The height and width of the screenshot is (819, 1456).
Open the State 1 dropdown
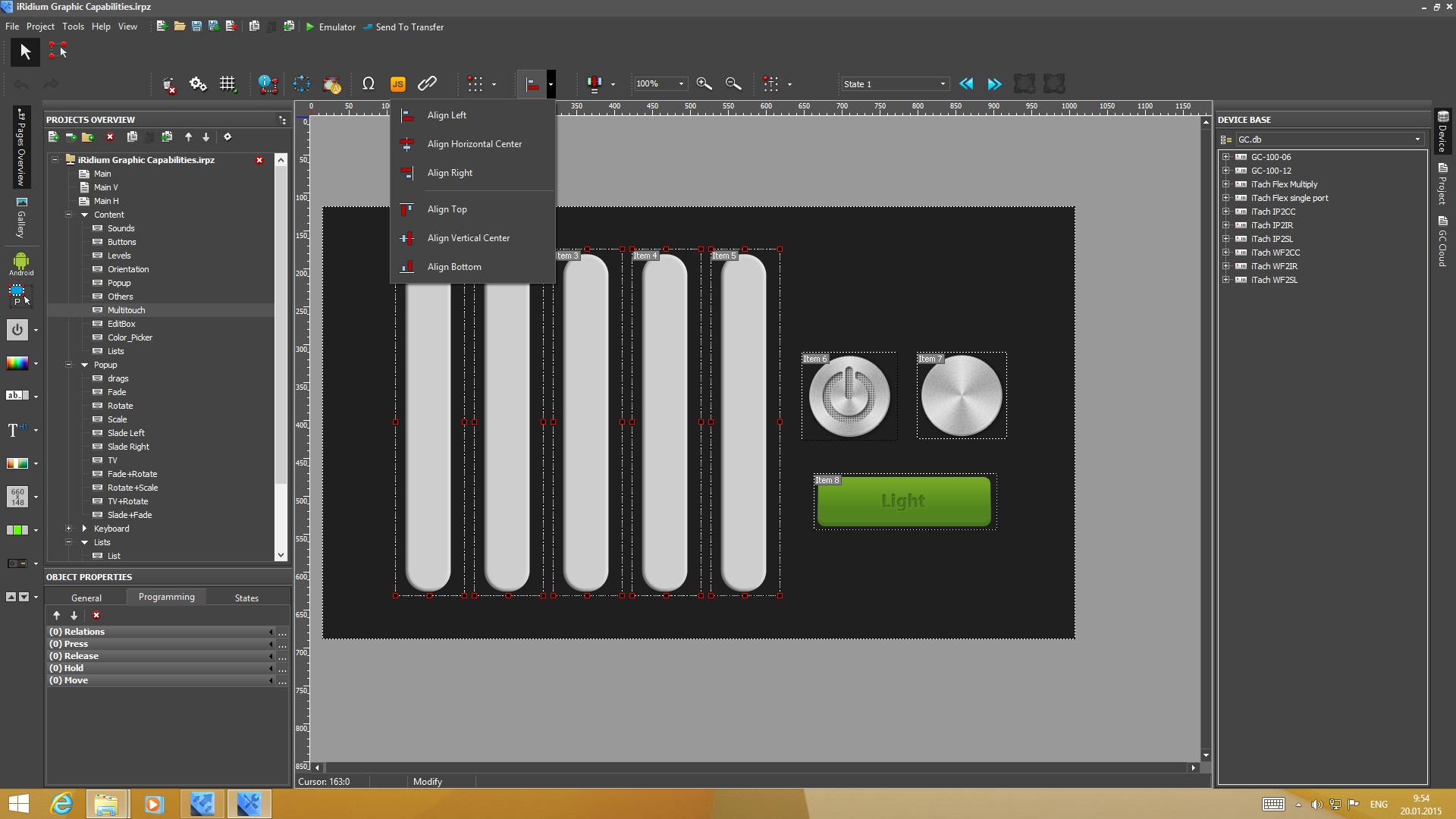tap(943, 84)
